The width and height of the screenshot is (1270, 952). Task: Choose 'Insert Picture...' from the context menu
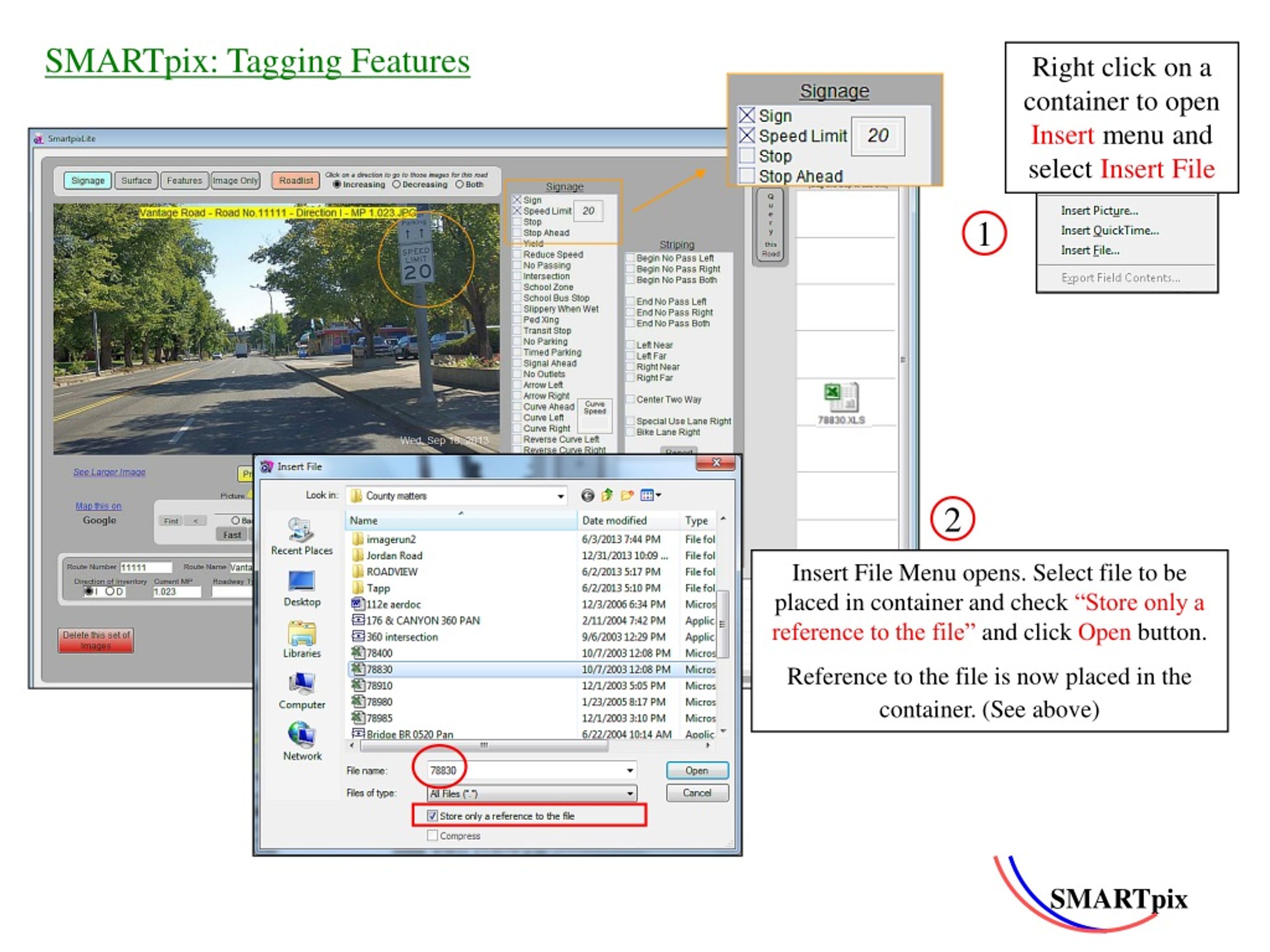1099,211
